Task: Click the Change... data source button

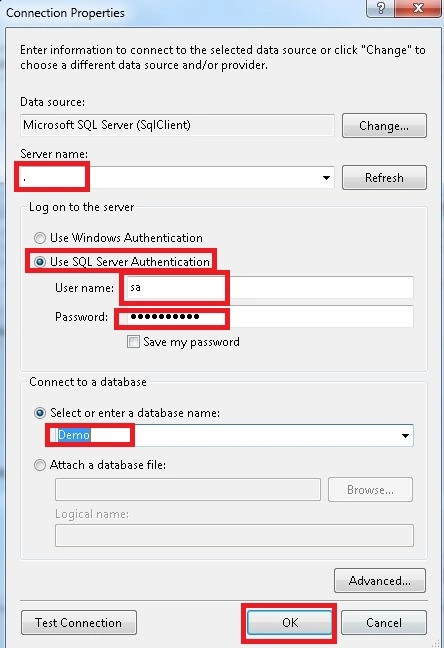Action: click(384, 126)
